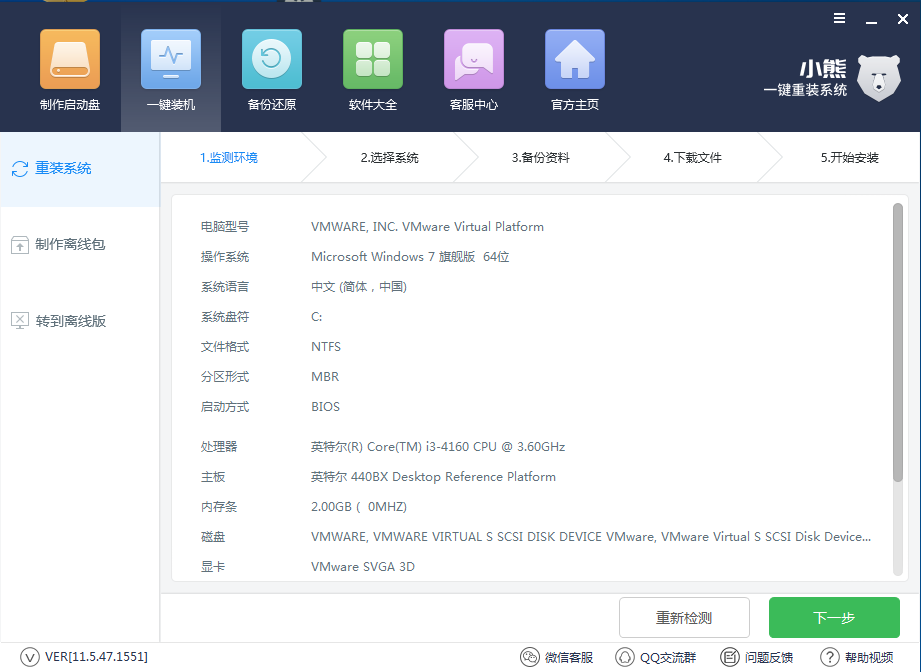Image resolution: width=921 pixels, height=672 pixels.
Task: Open the hamburger menu
Action: pos(839,18)
